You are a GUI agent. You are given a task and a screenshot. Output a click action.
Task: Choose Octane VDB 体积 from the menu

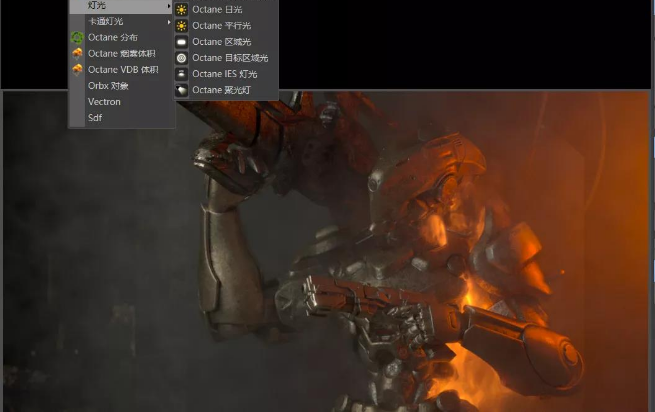pos(121,69)
